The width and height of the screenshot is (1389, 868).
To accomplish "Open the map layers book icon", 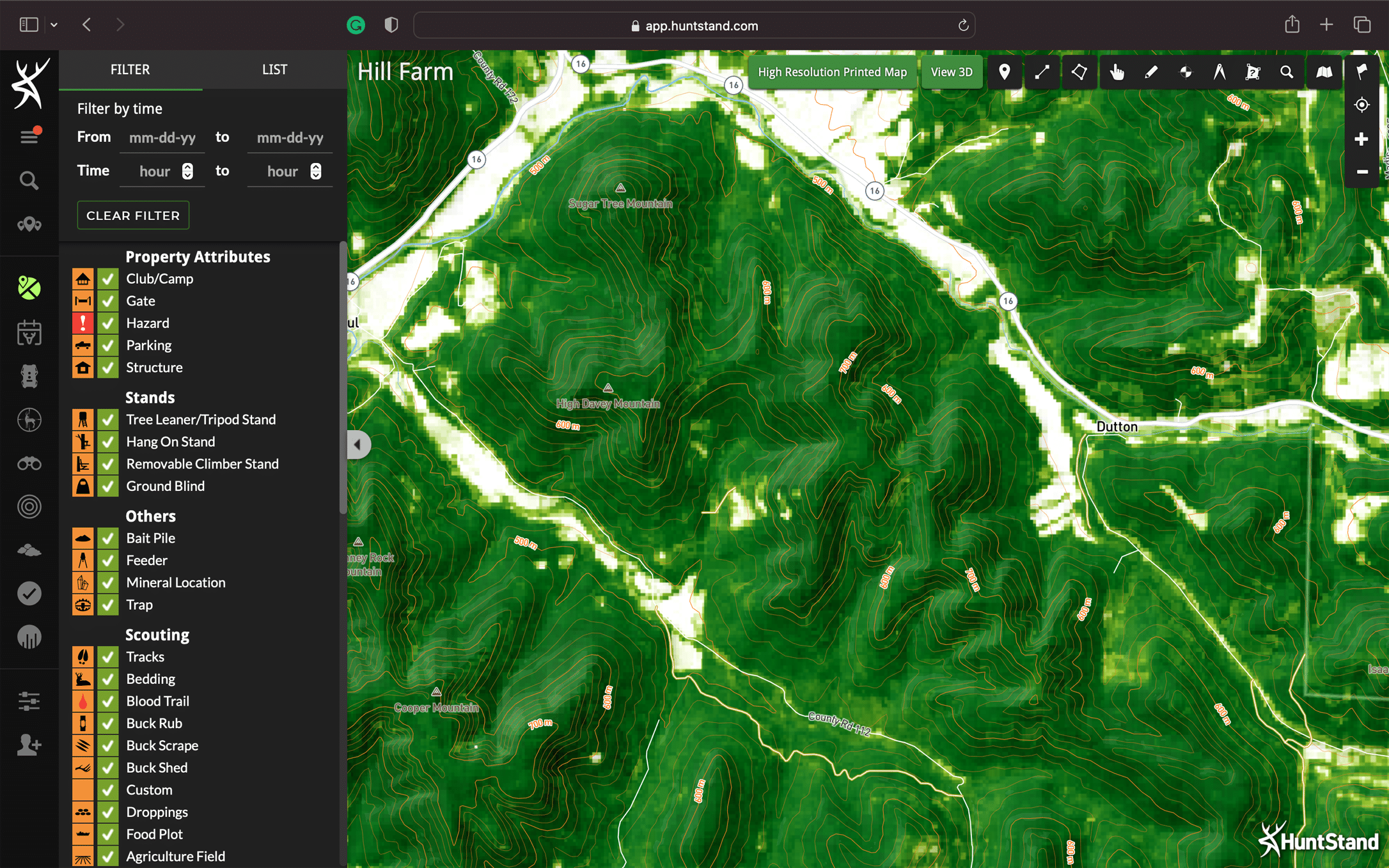I will click(1324, 72).
